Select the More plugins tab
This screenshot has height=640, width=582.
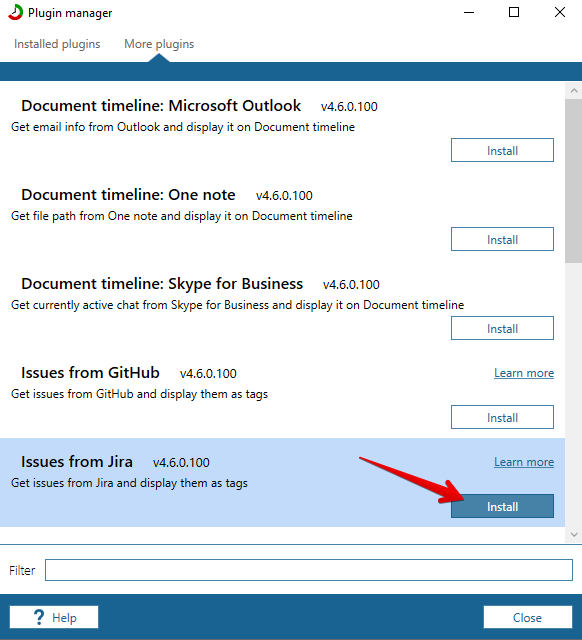(159, 44)
